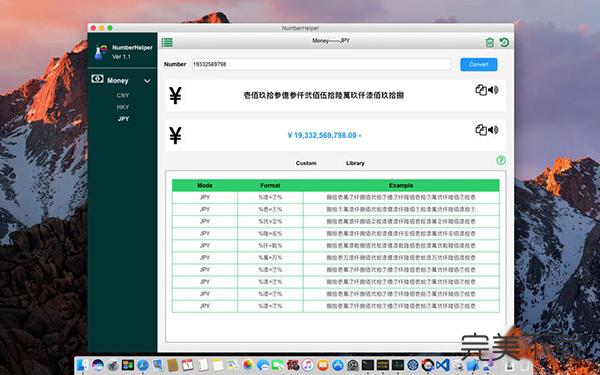Open iTunes music icon in dock
600x375 pixels.
point(308,365)
